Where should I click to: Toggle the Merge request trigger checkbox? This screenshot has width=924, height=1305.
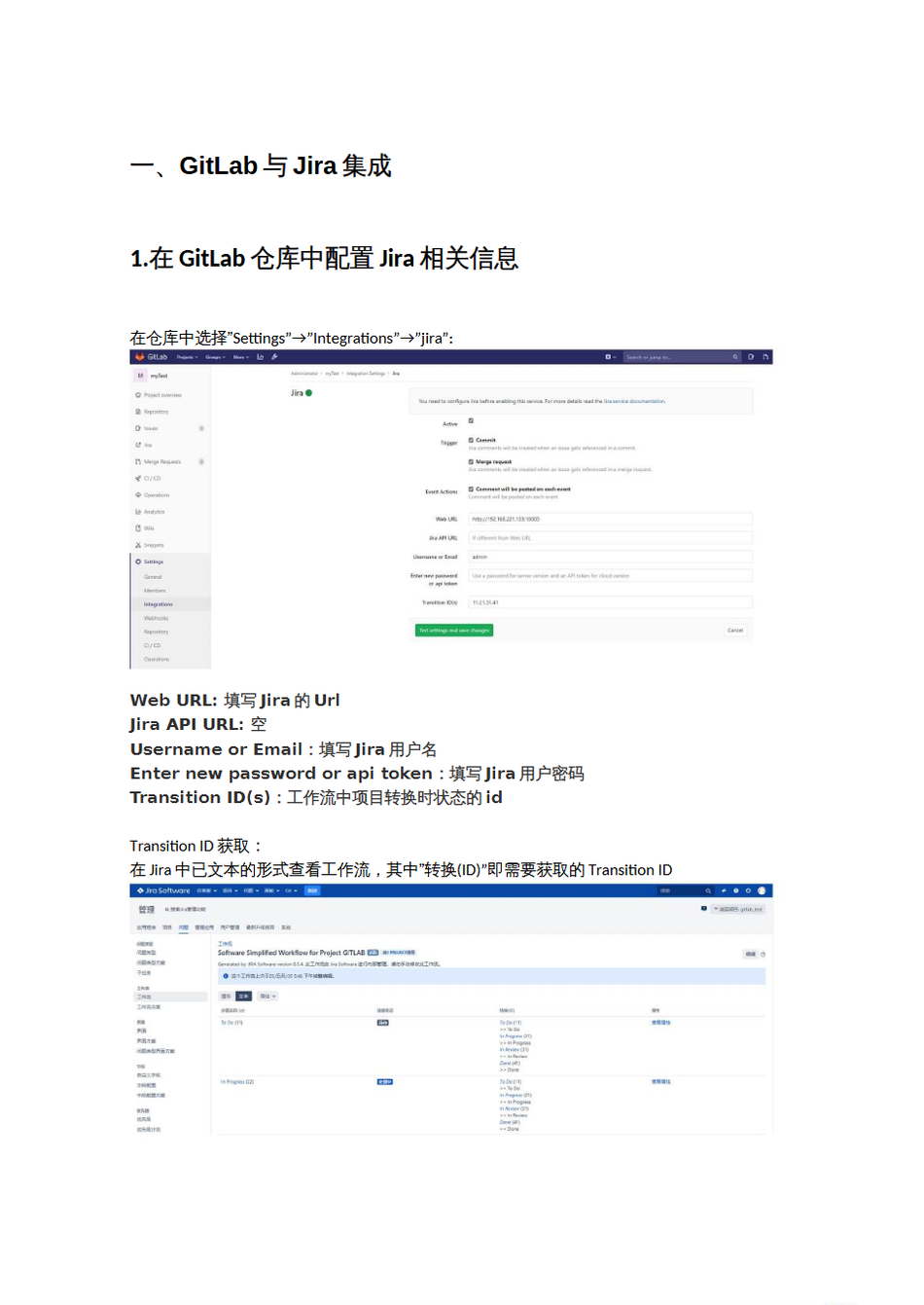point(471,461)
